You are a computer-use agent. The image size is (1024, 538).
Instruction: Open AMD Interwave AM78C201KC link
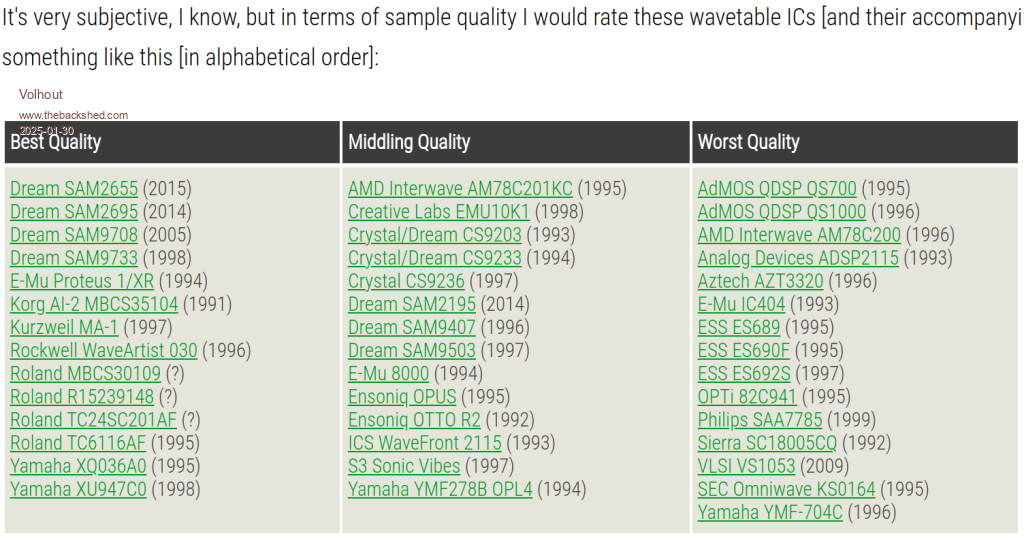tap(460, 189)
